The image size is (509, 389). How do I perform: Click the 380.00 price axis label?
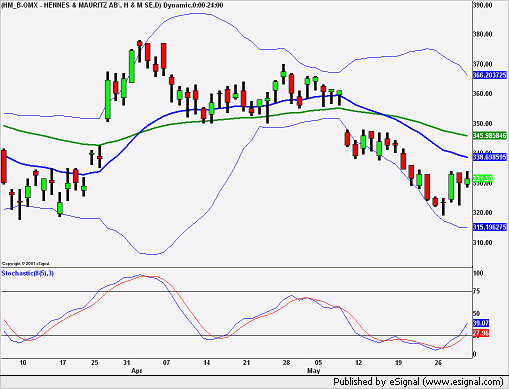pyautogui.click(x=482, y=34)
